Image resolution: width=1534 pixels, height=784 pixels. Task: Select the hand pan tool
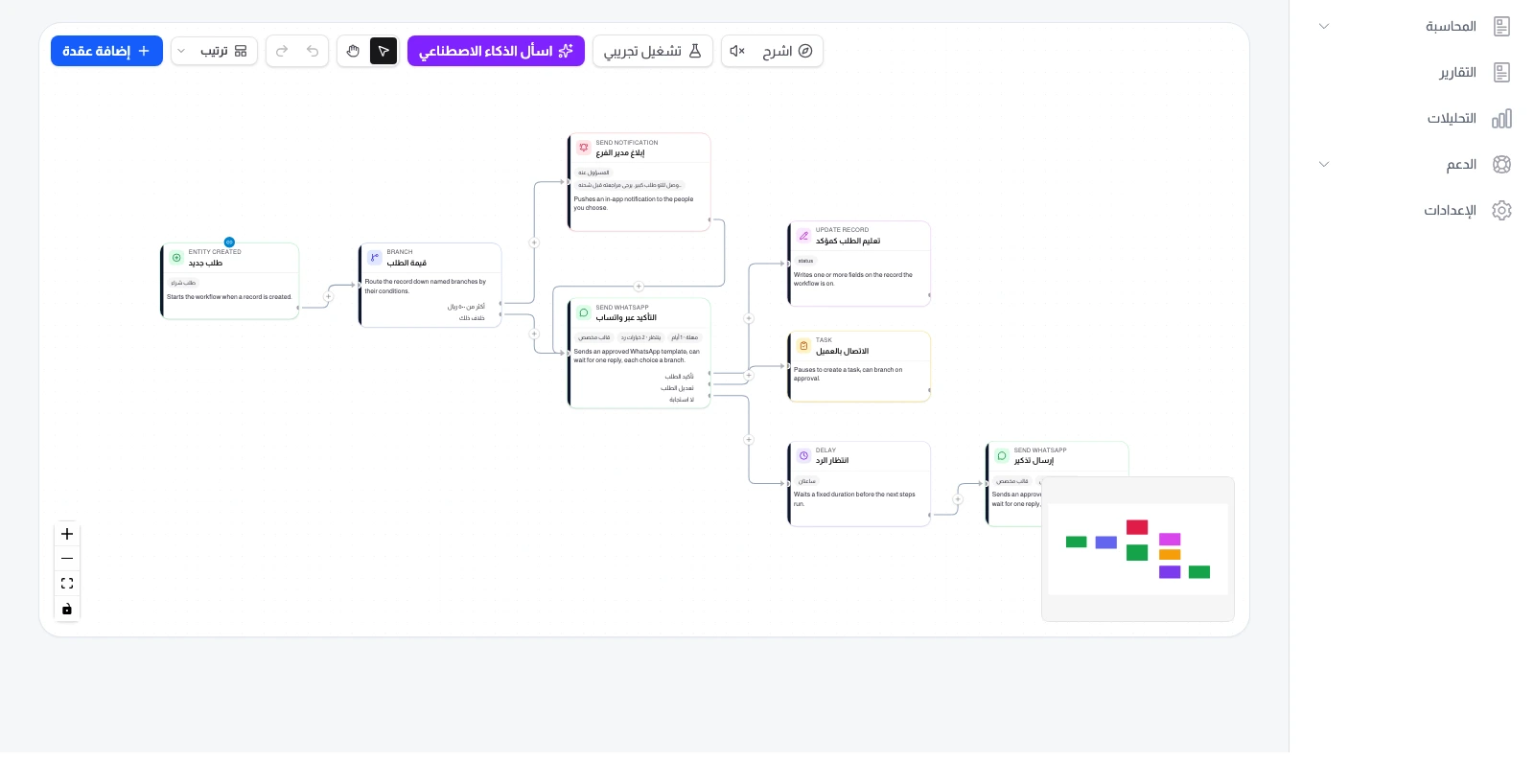click(x=353, y=51)
